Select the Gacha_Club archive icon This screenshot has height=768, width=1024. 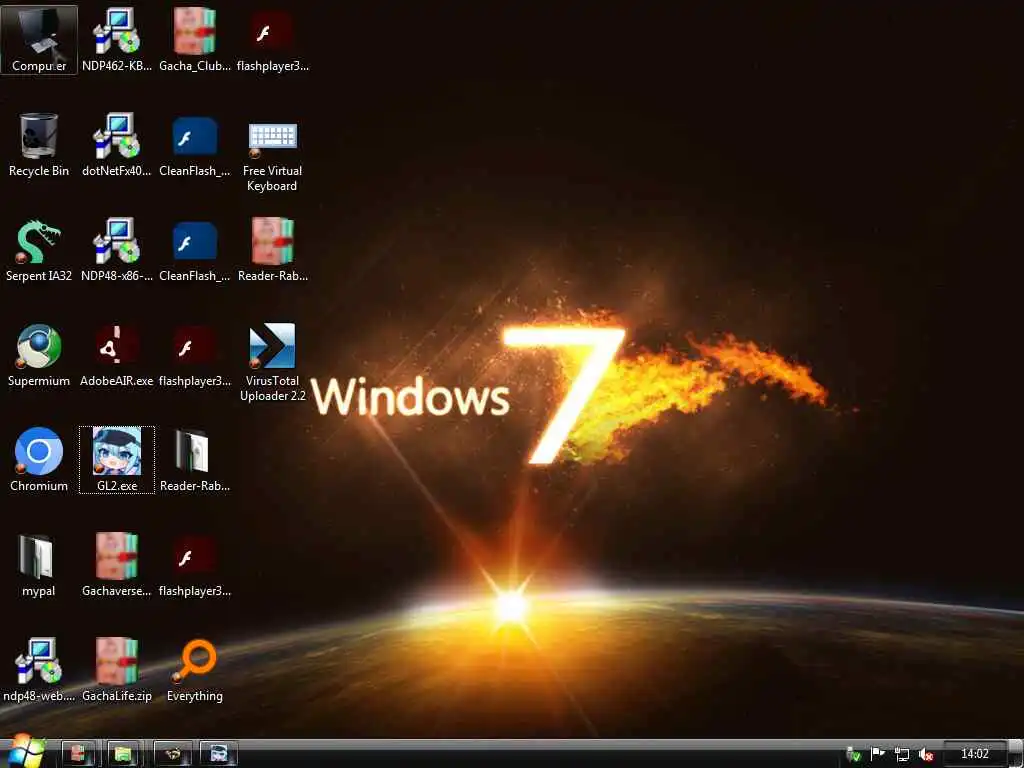point(195,40)
